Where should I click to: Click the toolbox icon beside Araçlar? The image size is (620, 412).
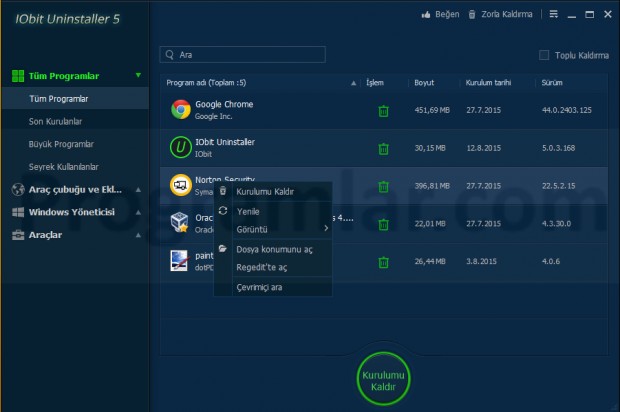(x=18, y=235)
